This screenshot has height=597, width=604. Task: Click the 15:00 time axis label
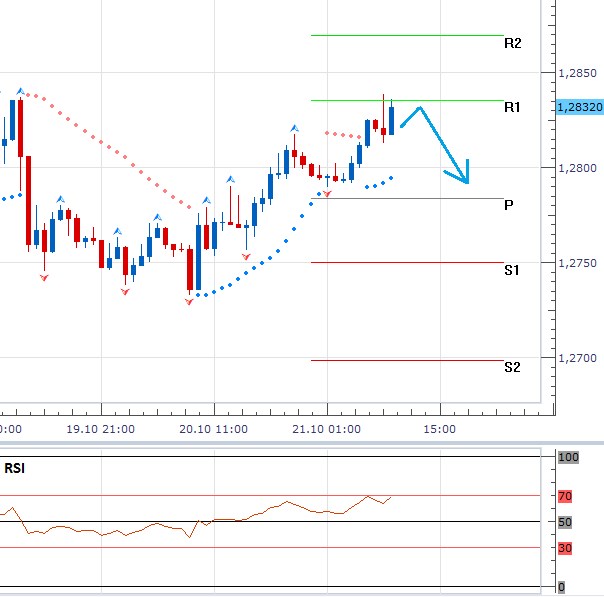point(439,429)
